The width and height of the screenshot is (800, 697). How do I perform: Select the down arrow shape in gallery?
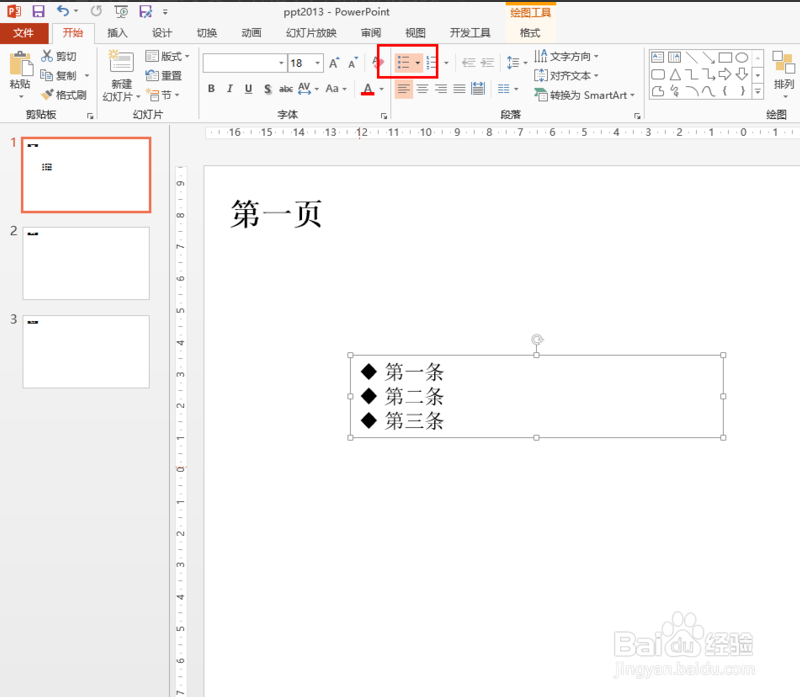742,74
